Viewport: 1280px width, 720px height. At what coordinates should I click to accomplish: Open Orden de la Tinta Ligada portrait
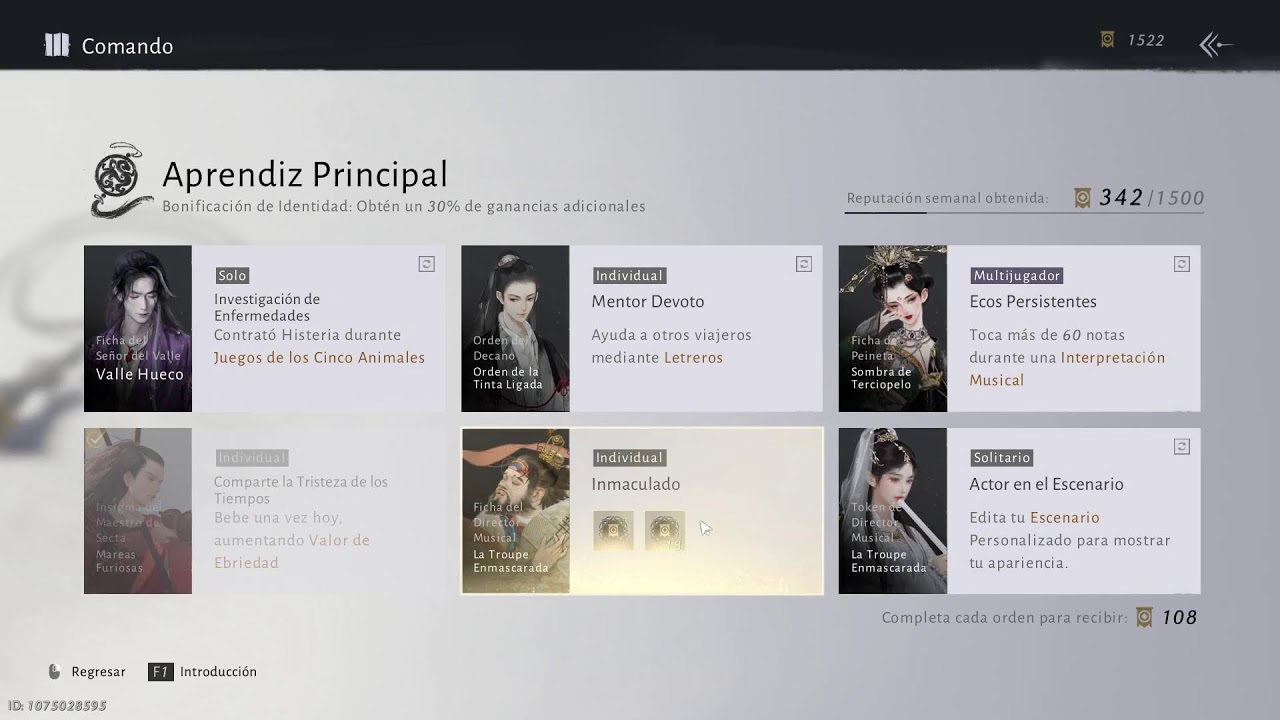pos(515,328)
